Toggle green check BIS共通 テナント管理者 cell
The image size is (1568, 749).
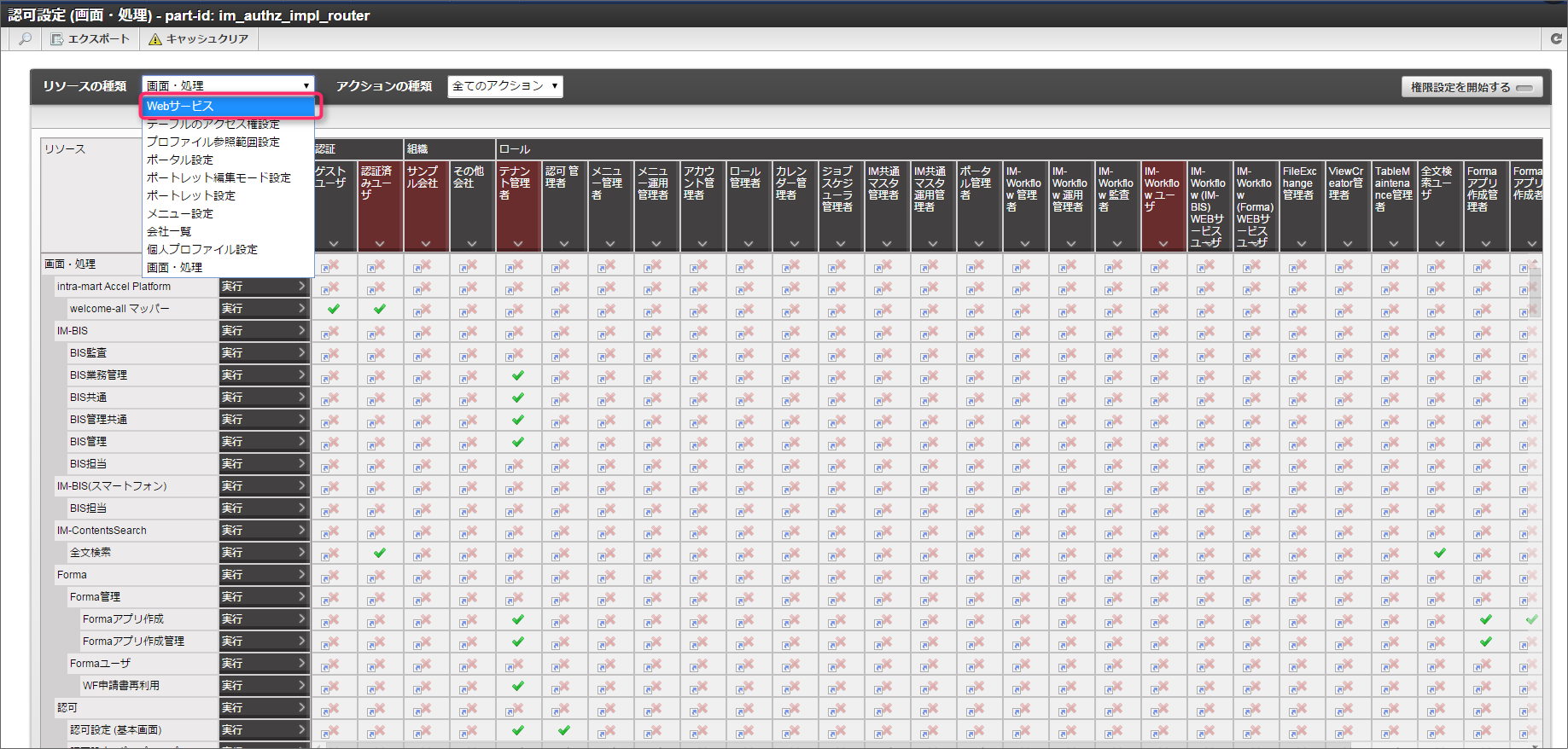(x=518, y=398)
